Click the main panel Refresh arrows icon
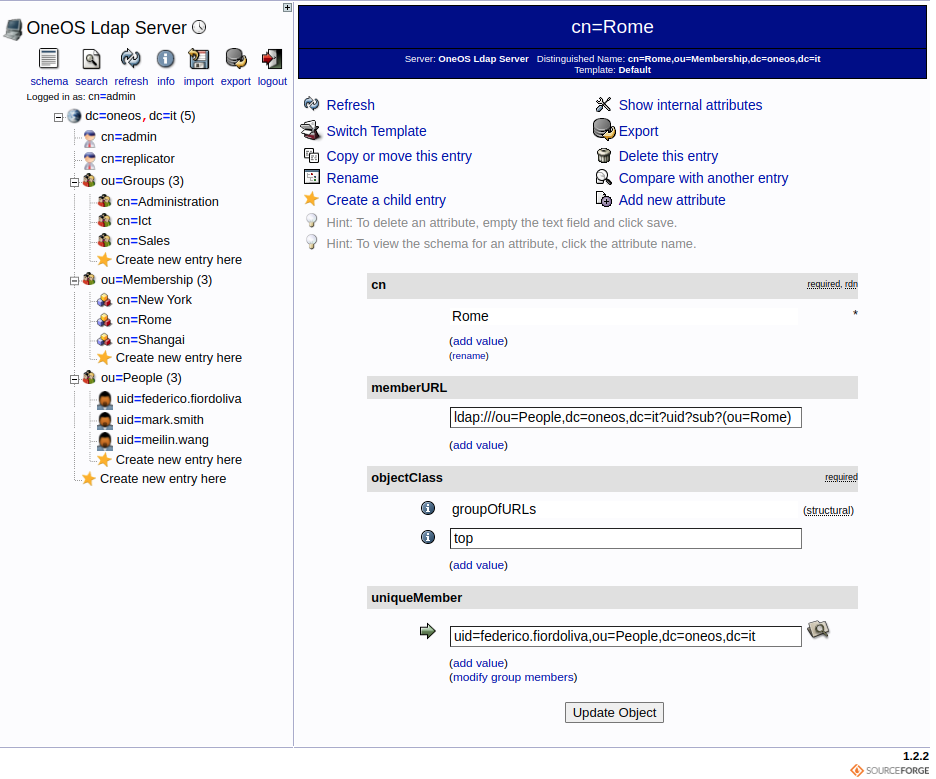 click(311, 104)
